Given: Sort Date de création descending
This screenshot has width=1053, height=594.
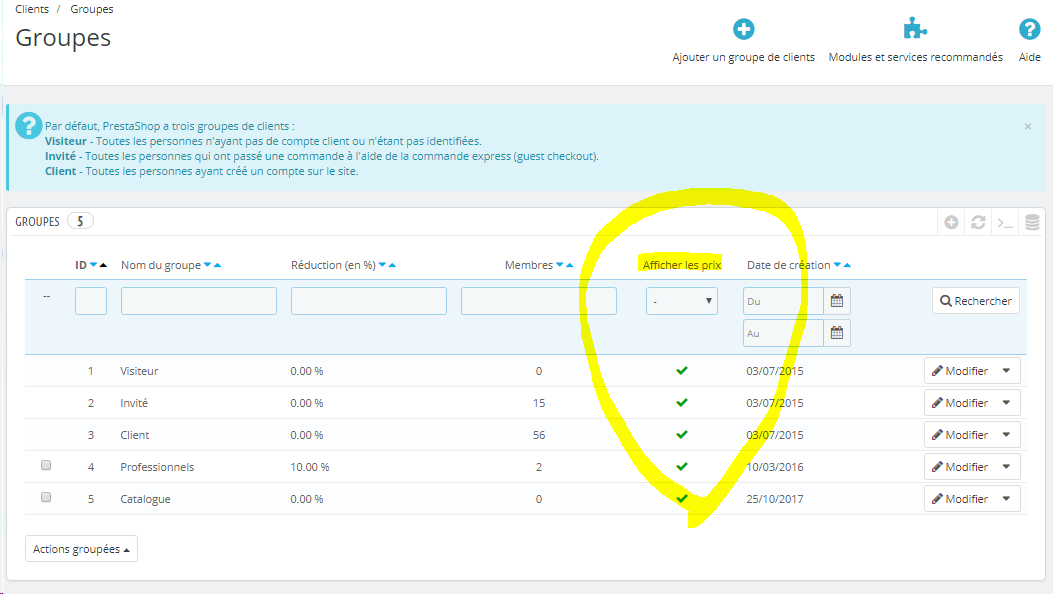Looking at the screenshot, I should pos(837,265).
